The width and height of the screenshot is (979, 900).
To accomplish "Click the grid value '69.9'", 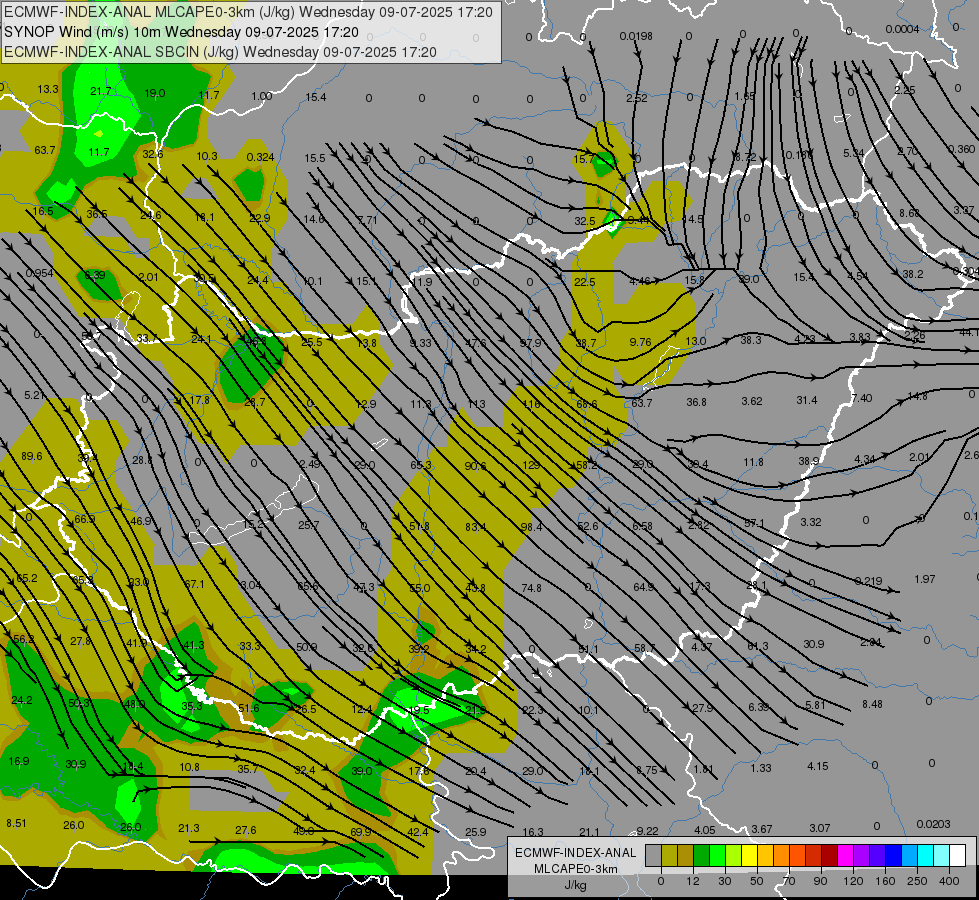I will tap(361, 832).
